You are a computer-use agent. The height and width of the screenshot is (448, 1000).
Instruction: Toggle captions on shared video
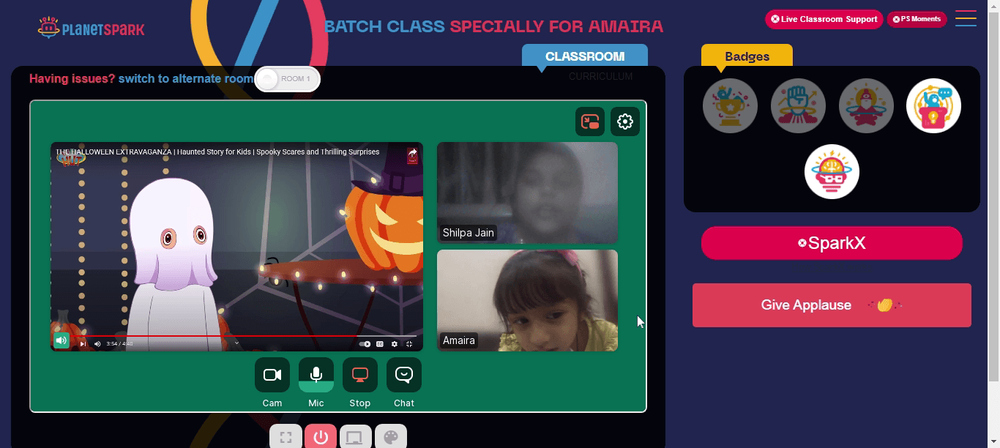380,344
